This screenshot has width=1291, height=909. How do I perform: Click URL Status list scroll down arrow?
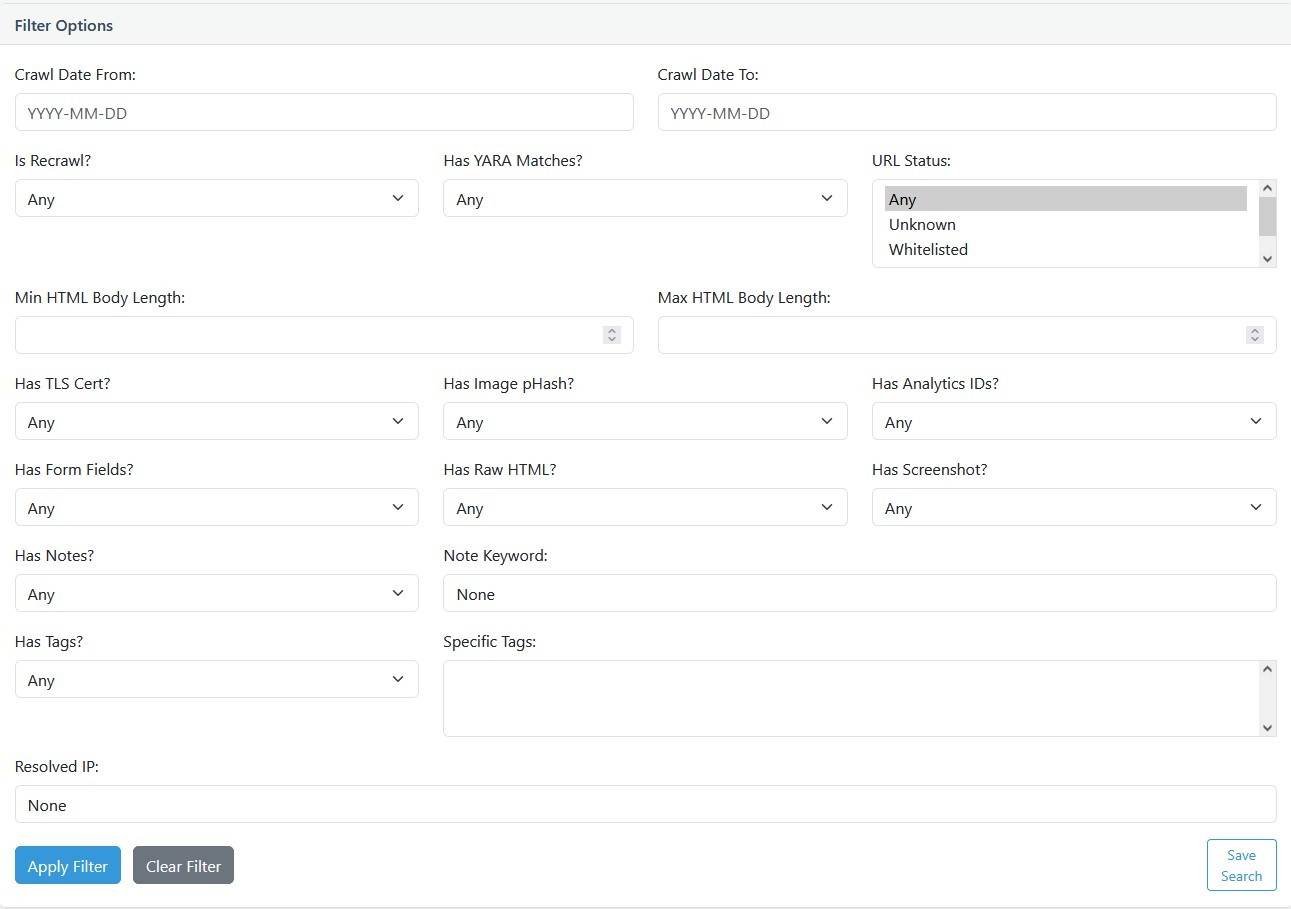pos(1268,259)
